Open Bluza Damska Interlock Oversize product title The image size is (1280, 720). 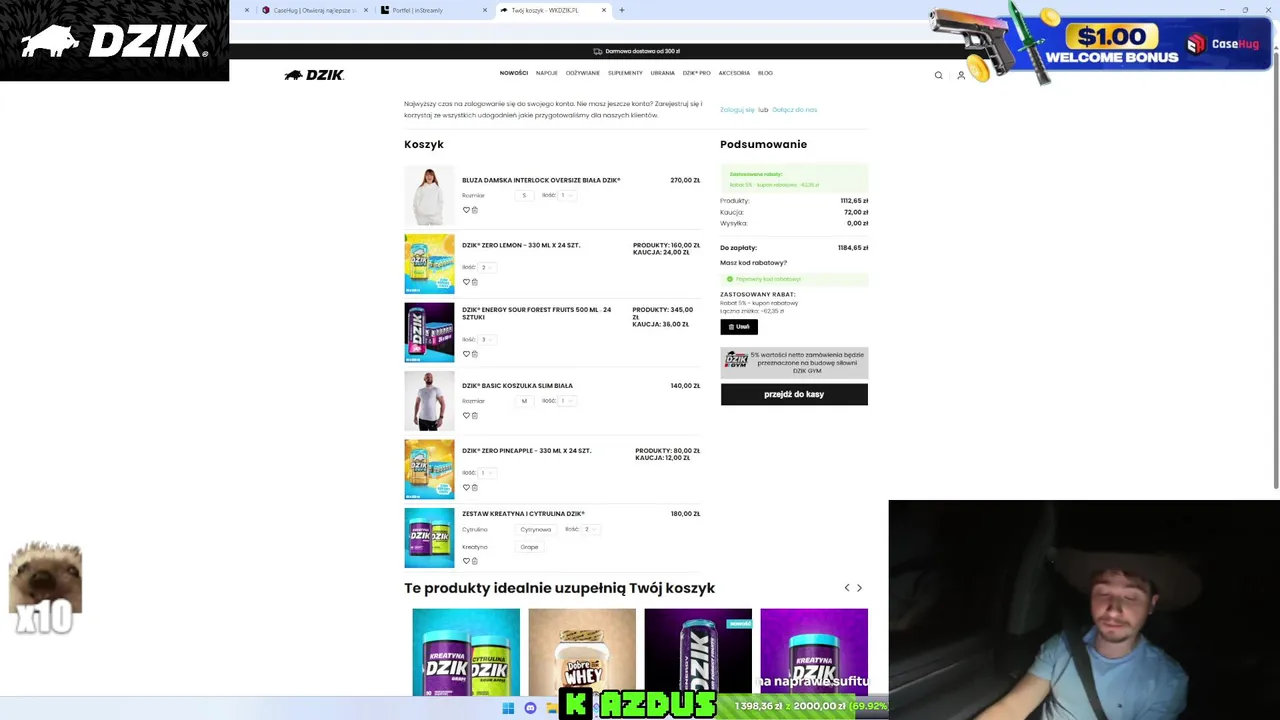click(x=541, y=180)
